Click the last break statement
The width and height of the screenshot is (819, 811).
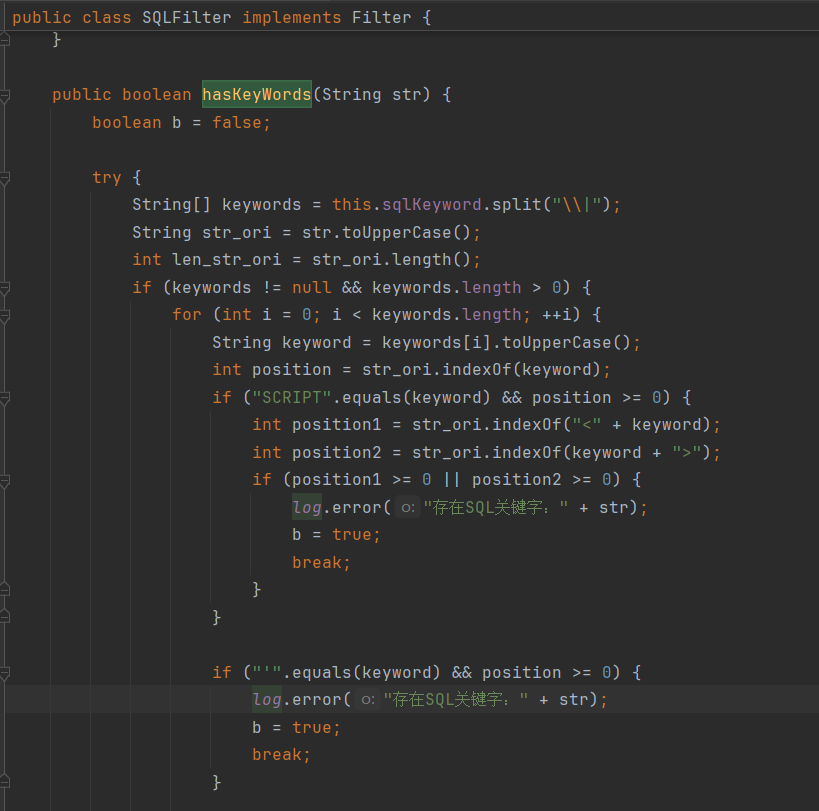(x=281, y=755)
